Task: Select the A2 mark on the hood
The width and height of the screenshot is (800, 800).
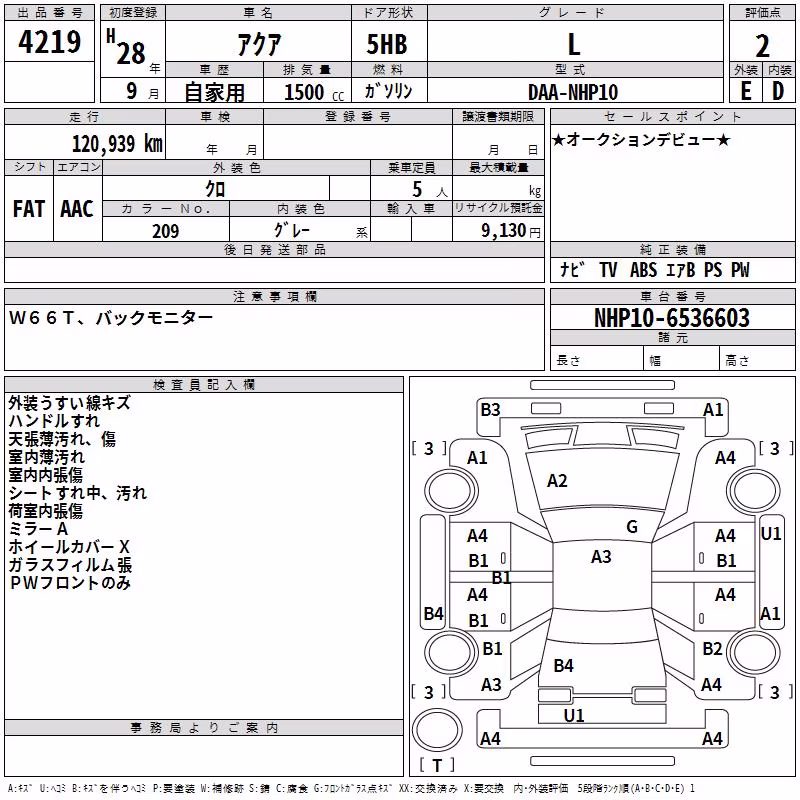Action: click(x=557, y=481)
